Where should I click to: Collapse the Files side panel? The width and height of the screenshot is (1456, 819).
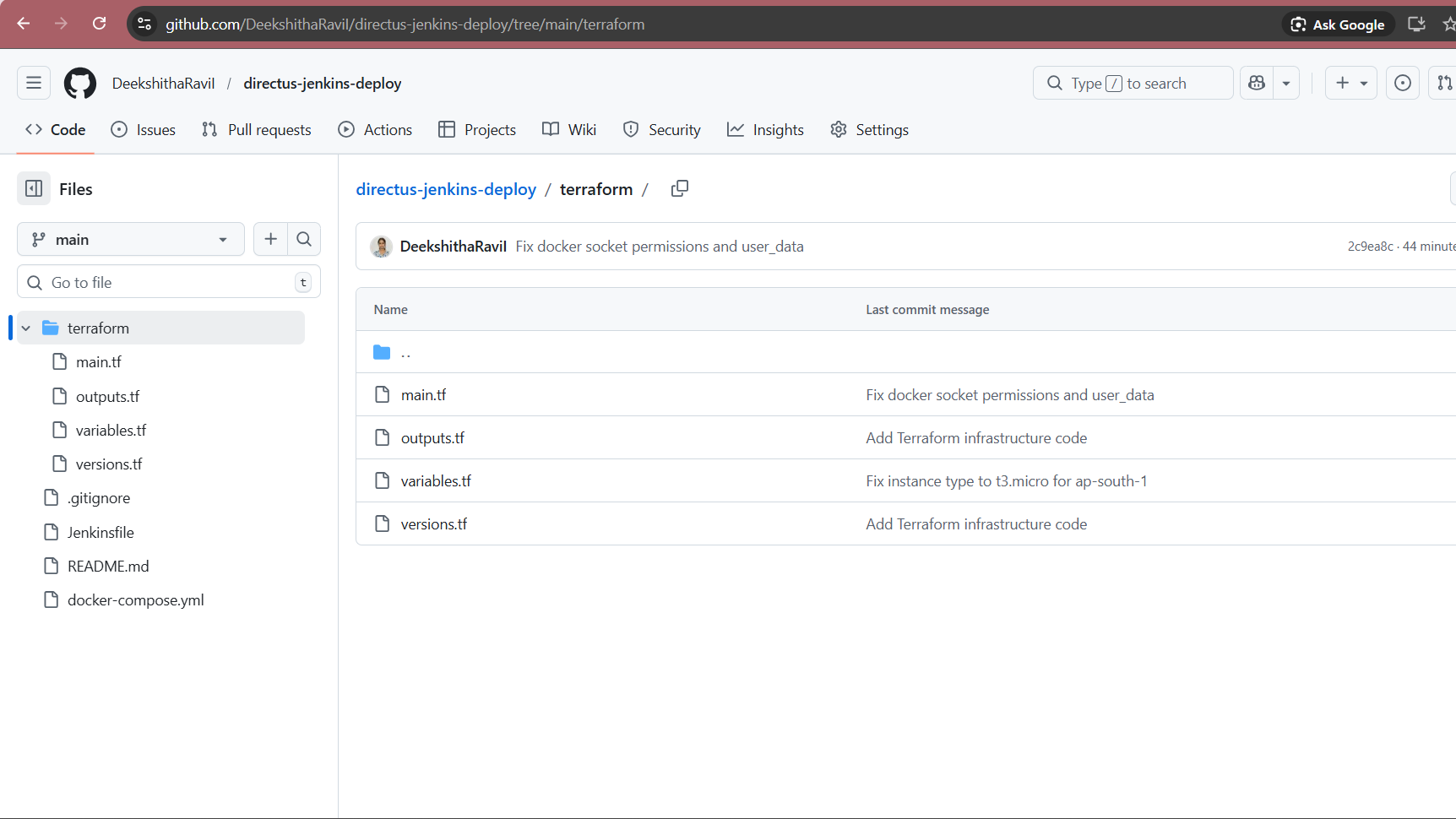pyautogui.click(x=34, y=189)
